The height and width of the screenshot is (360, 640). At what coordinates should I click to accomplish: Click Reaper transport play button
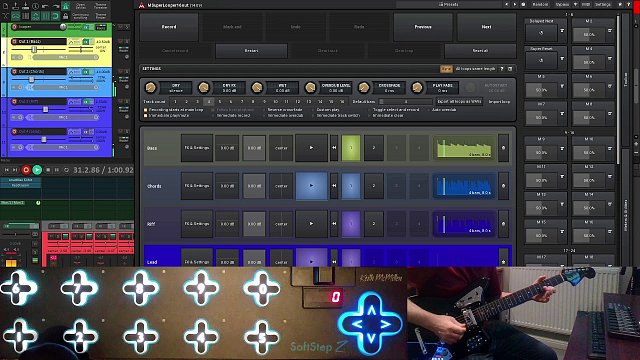pos(37,170)
